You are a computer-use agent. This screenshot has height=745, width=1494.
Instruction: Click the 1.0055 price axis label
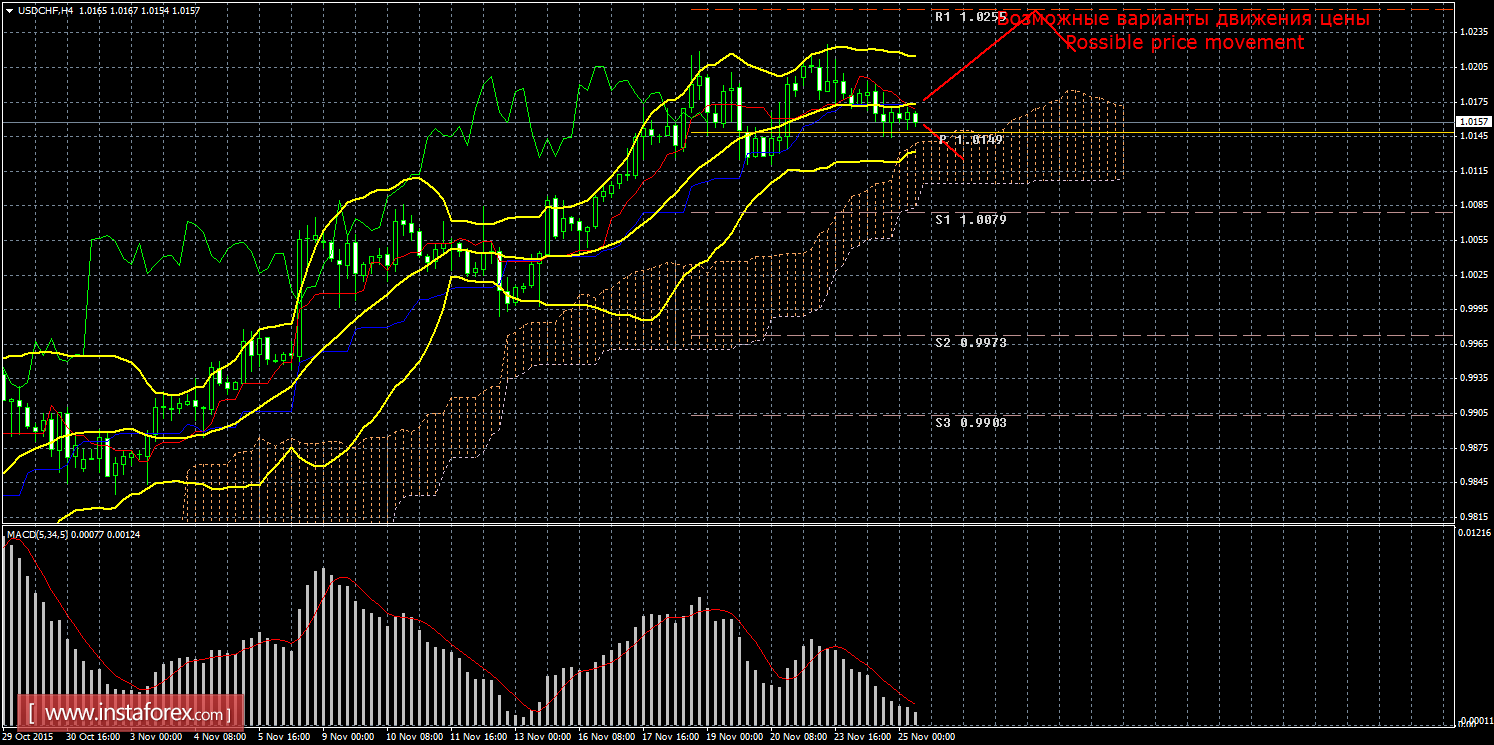(1474, 240)
